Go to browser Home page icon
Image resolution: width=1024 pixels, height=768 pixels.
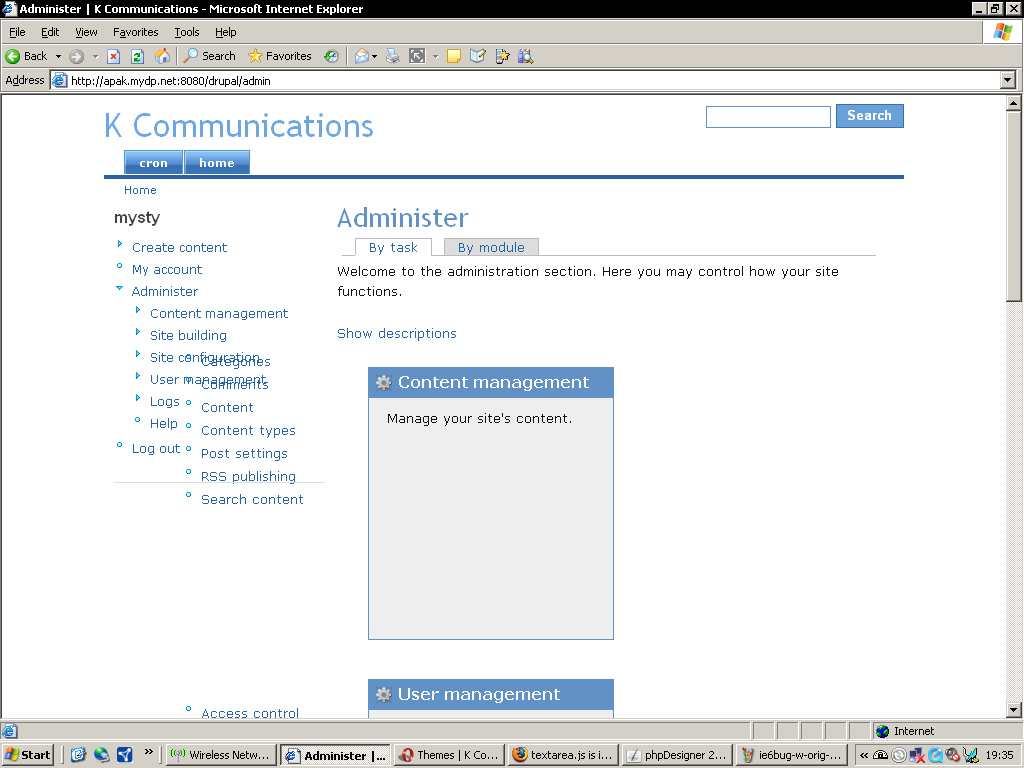(x=162, y=56)
